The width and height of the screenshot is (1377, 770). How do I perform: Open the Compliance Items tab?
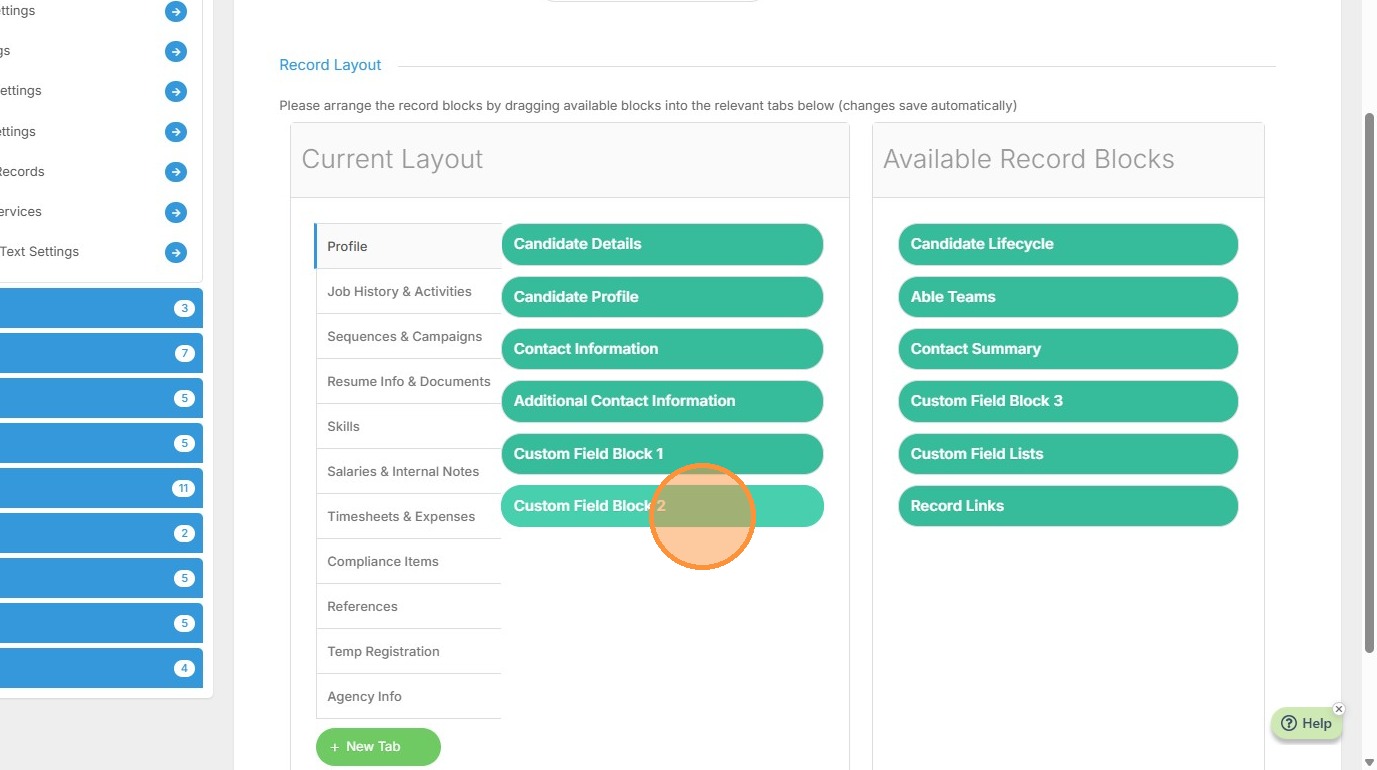point(408,561)
